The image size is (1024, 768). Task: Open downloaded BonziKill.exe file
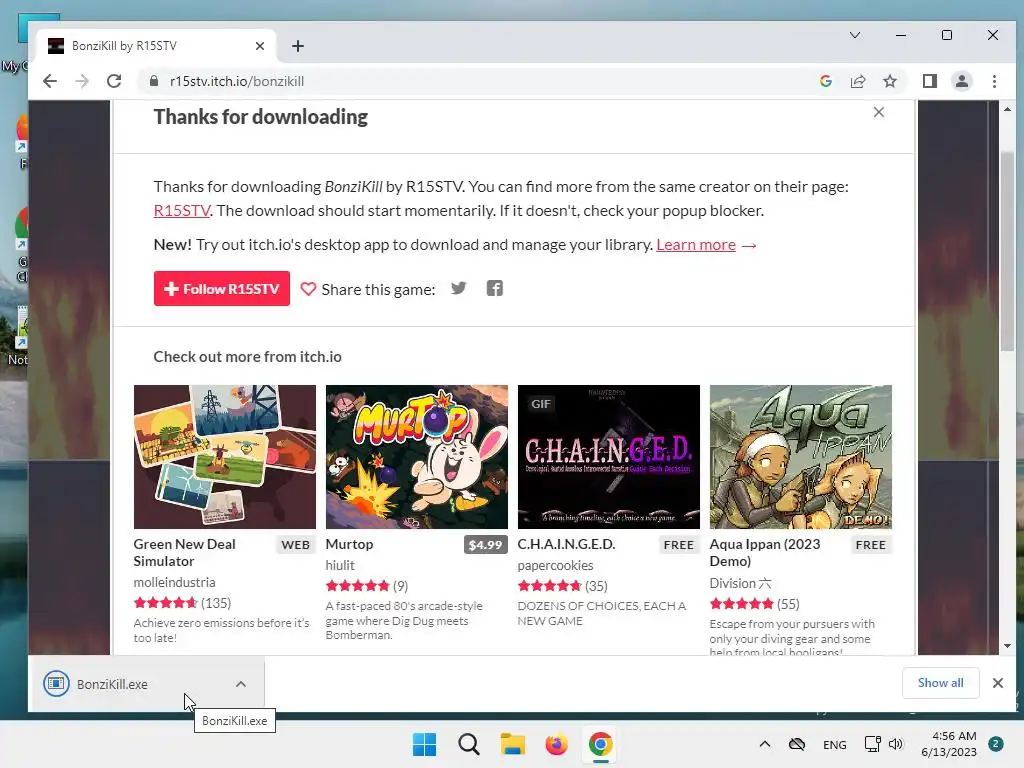tap(112, 684)
